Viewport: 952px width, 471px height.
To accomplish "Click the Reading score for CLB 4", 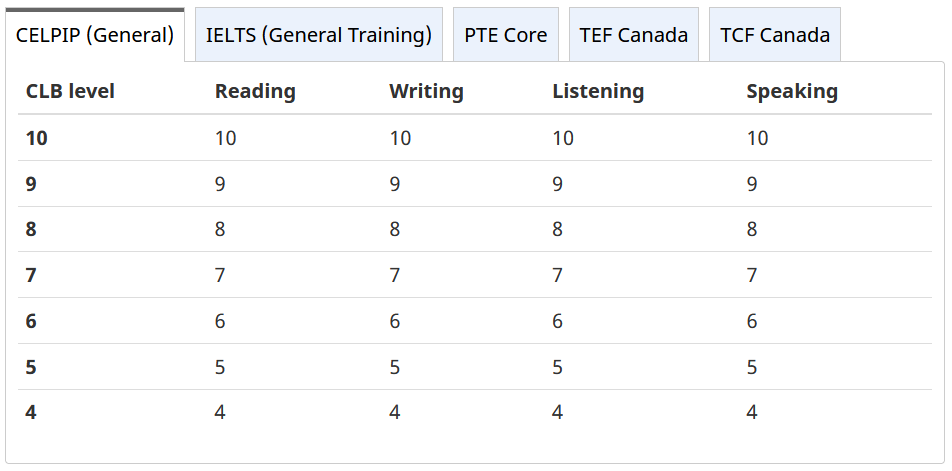I will click(220, 412).
